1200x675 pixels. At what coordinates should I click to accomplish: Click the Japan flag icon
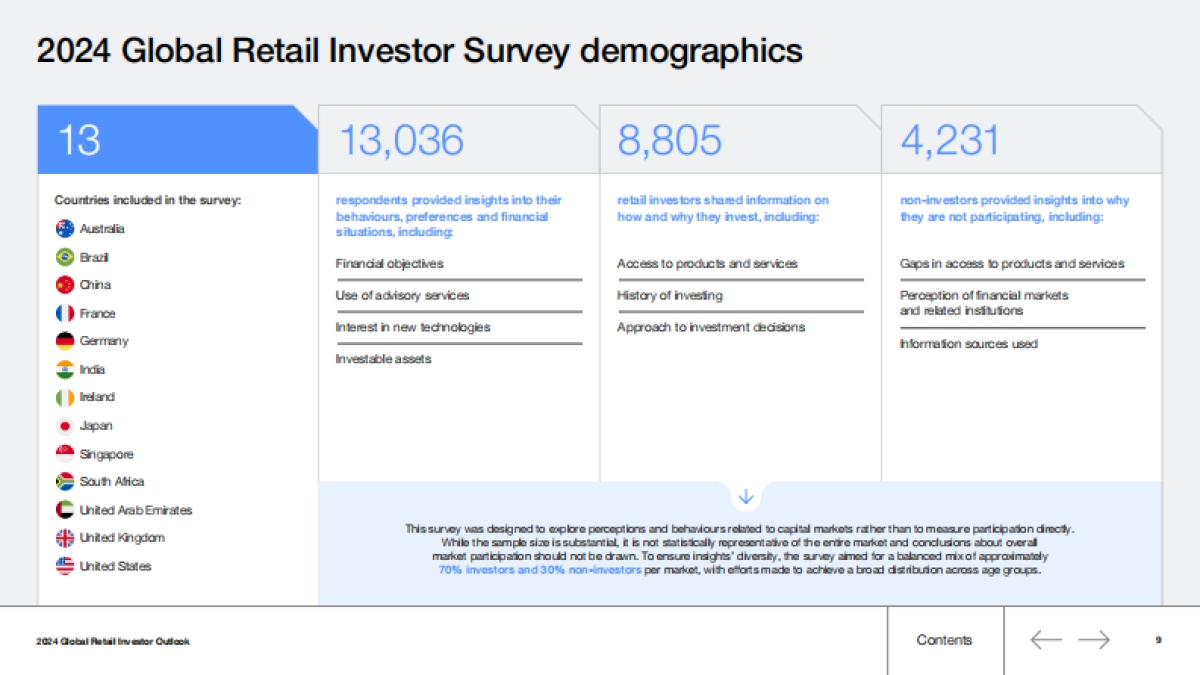(65, 426)
